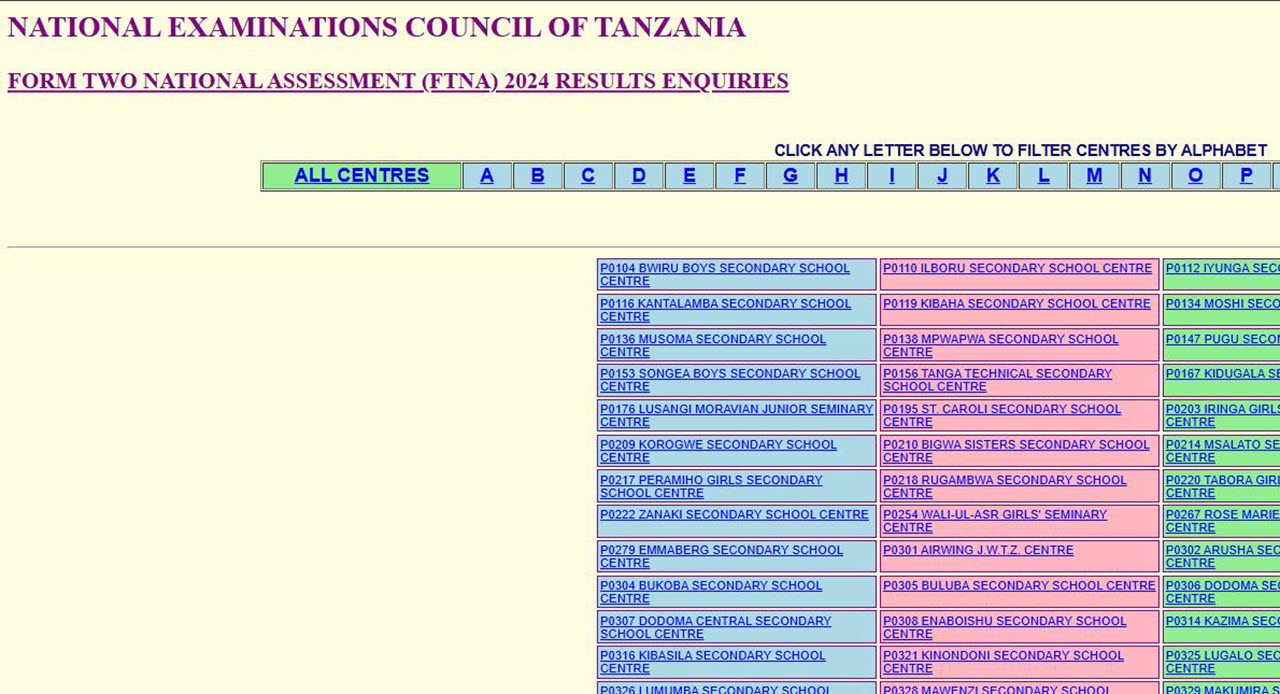This screenshot has height=694, width=1280.
Task: View P0119 Kibaha Secondary School Centre results
Action: coord(1016,303)
